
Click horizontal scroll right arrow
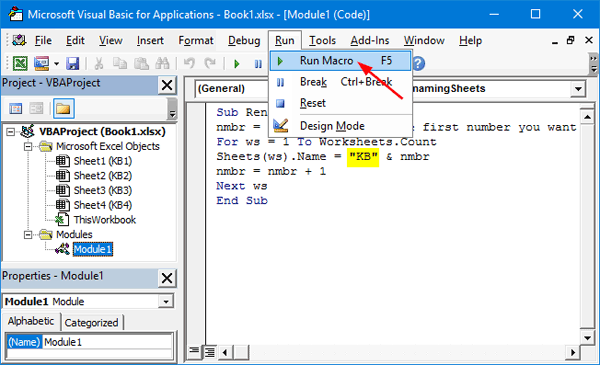[x=572, y=352]
